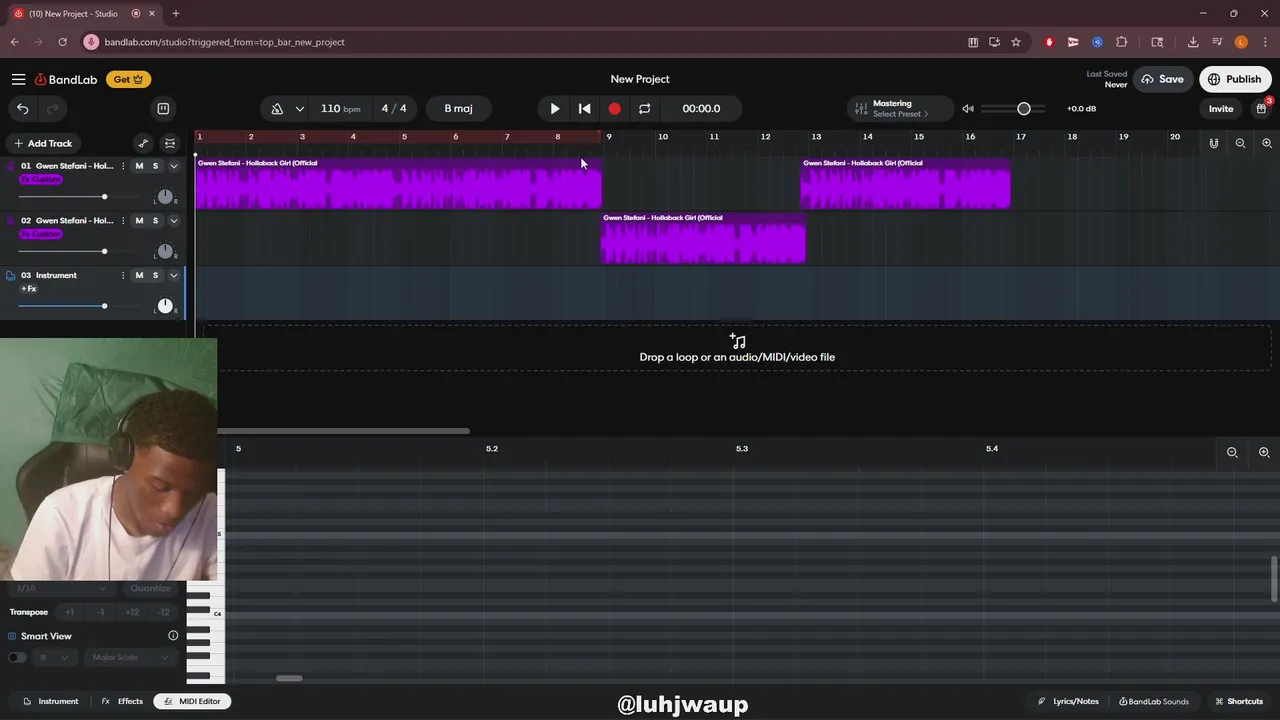Image resolution: width=1280 pixels, height=720 pixels.
Task: Open BandLab Sounds panel
Action: click(x=1153, y=701)
